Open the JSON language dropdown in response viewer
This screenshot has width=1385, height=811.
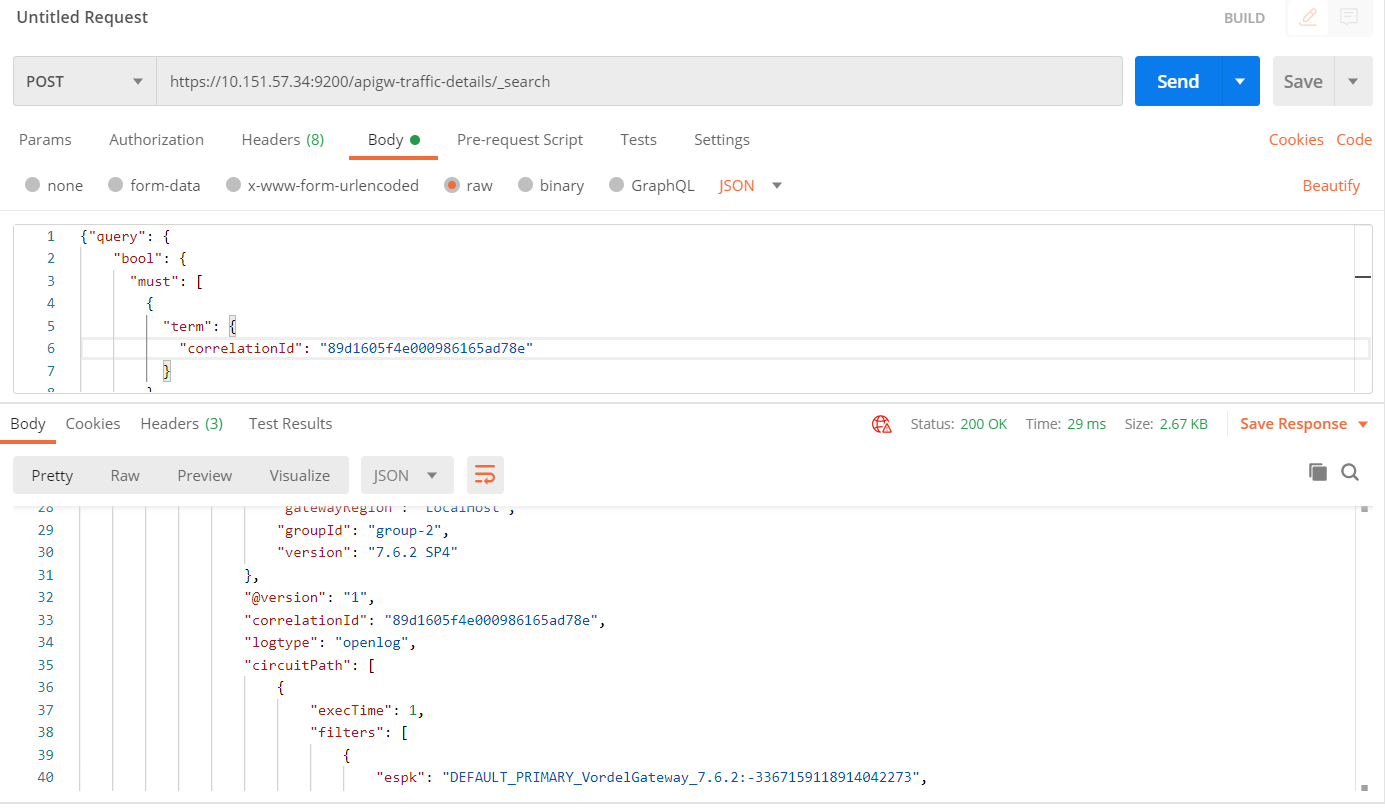coord(406,475)
